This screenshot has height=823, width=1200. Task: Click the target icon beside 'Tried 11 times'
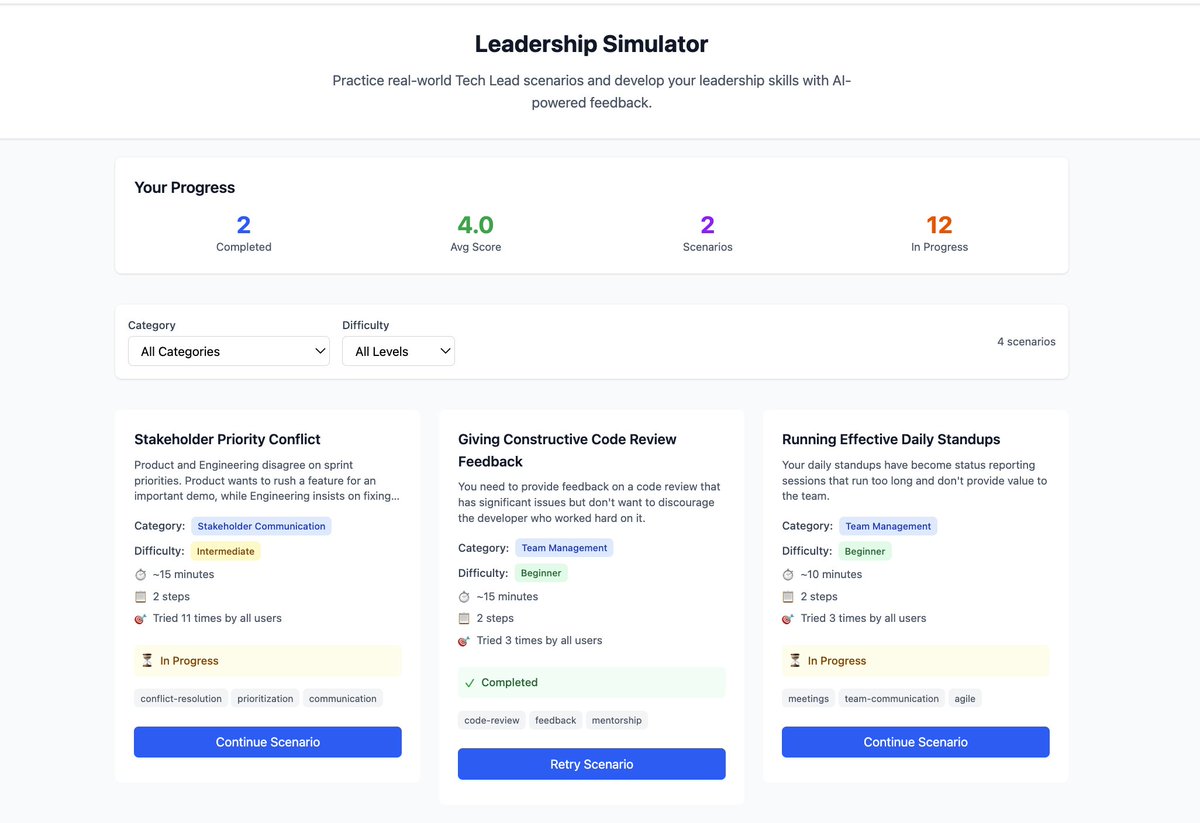(x=140, y=619)
